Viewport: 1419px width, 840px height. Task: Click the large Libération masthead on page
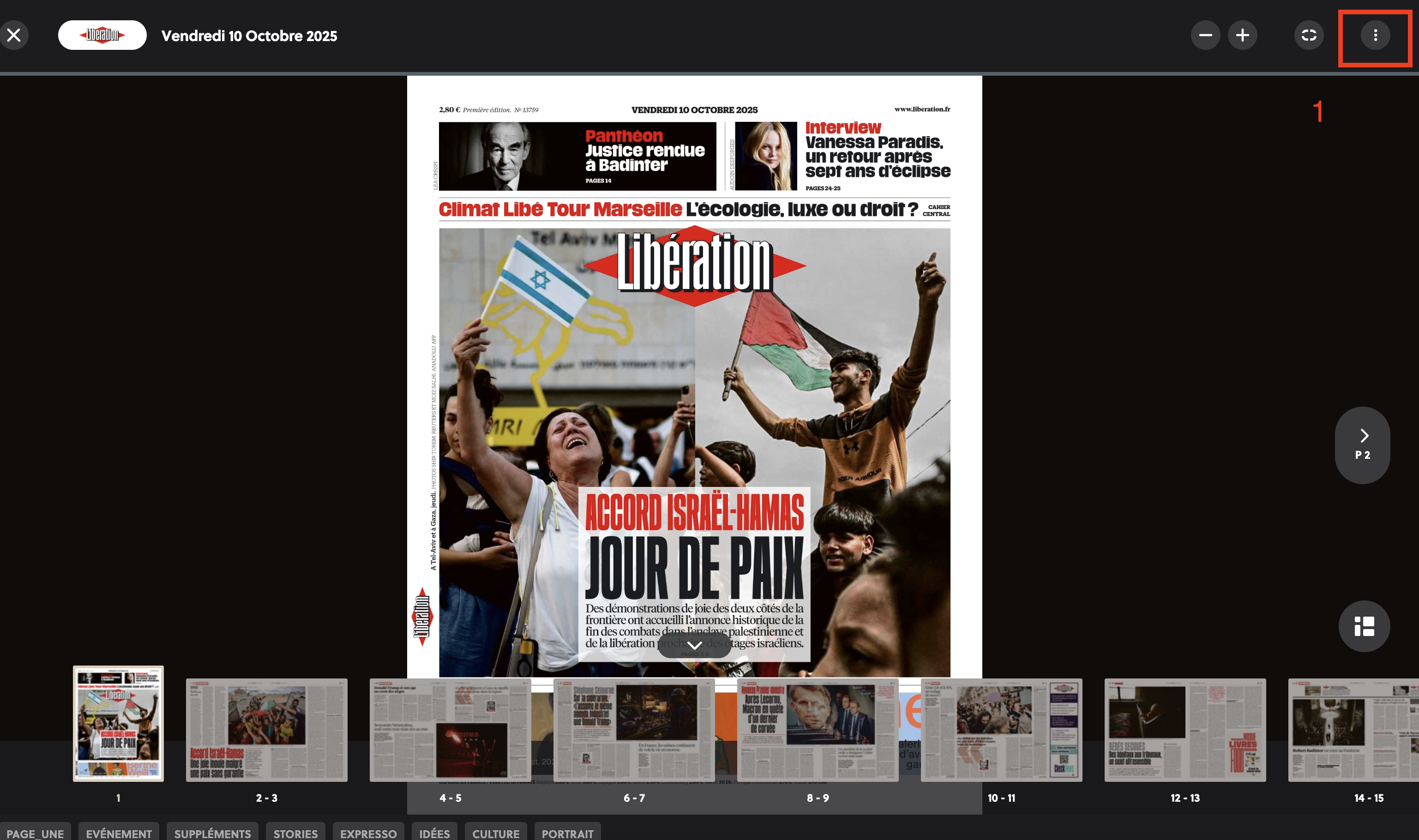tap(695, 265)
